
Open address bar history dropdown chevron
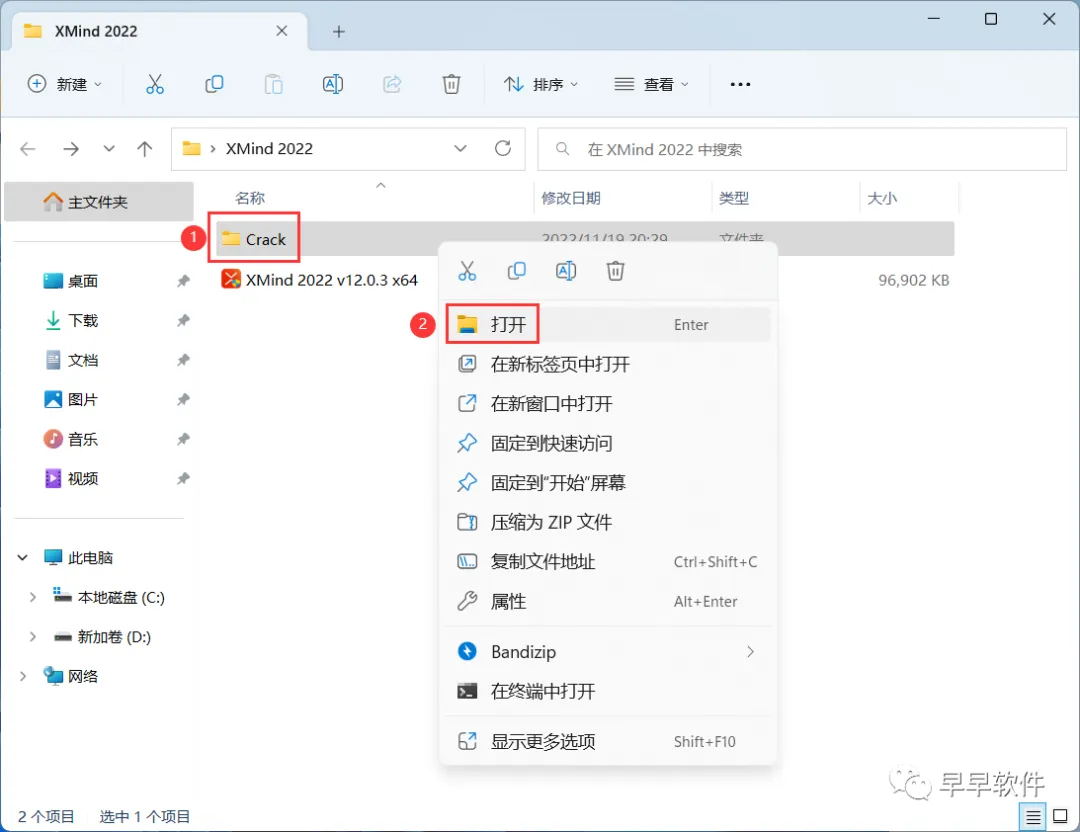click(x=461, y=149)
